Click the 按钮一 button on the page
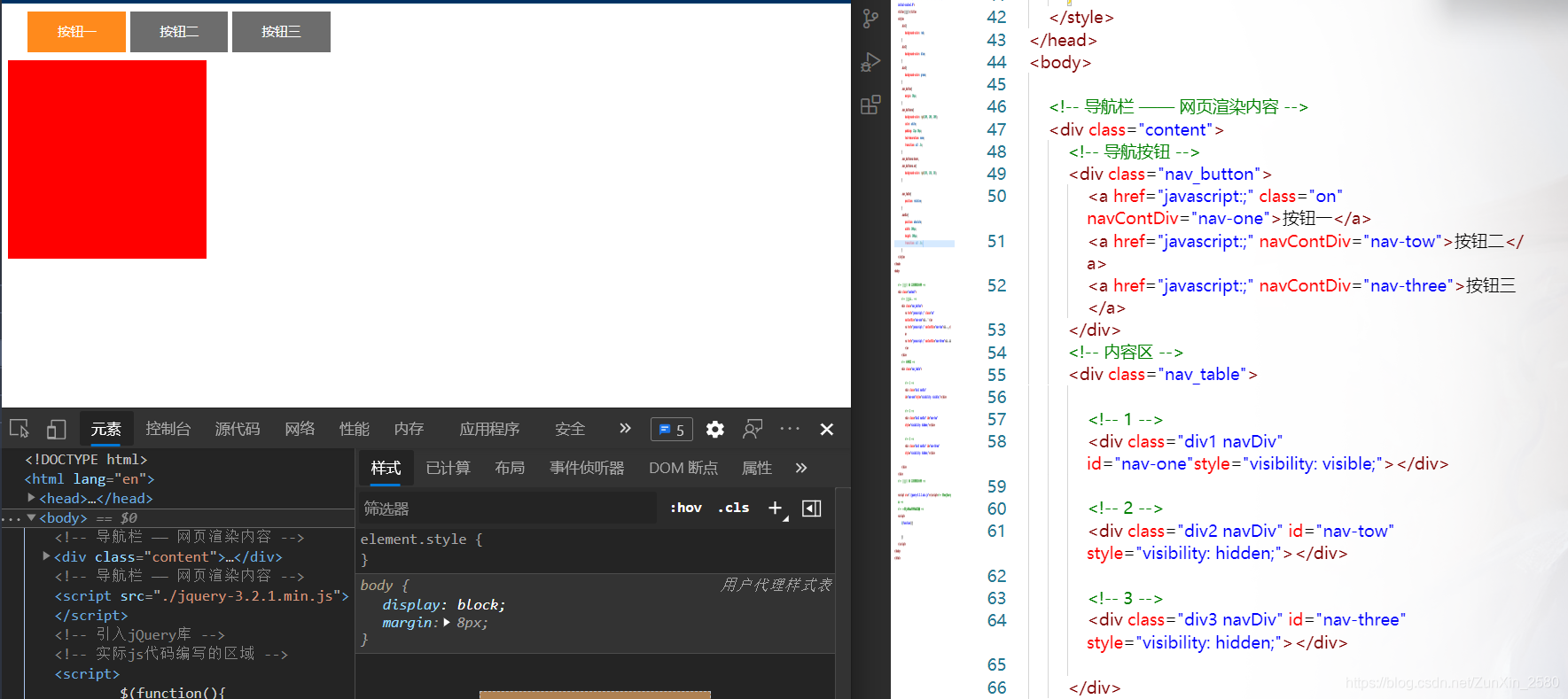Image resolution: width=1568 pixels, height=699 pixels. 77,32
